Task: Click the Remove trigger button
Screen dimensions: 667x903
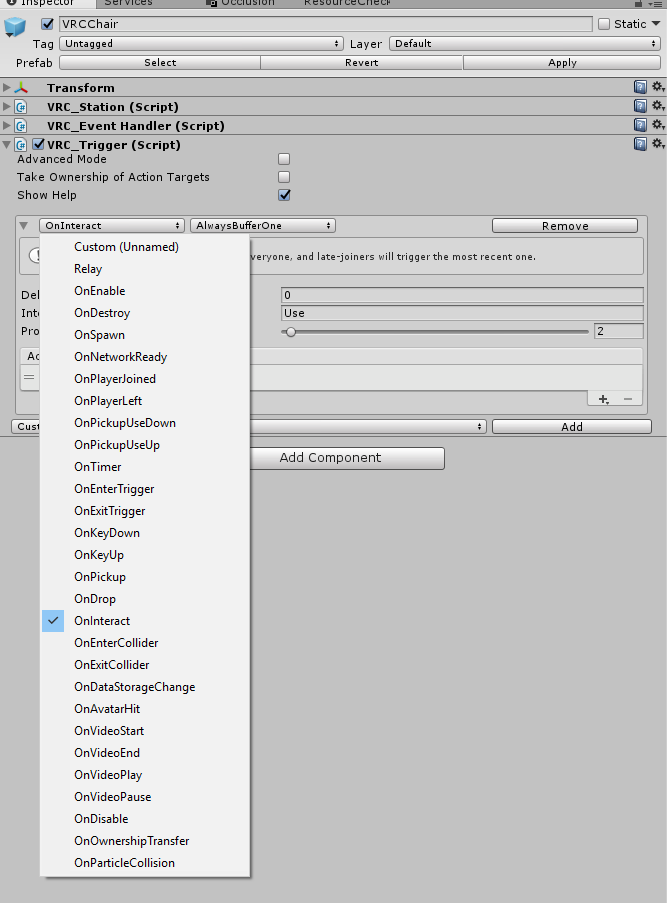Action: [565, 226]
